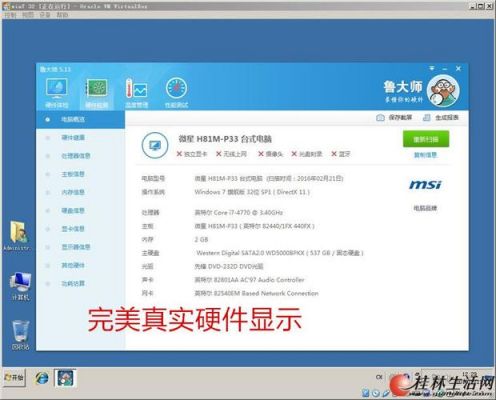Click the 无线上网 feature indicator

pyautogui.click(x=231, y=154)
